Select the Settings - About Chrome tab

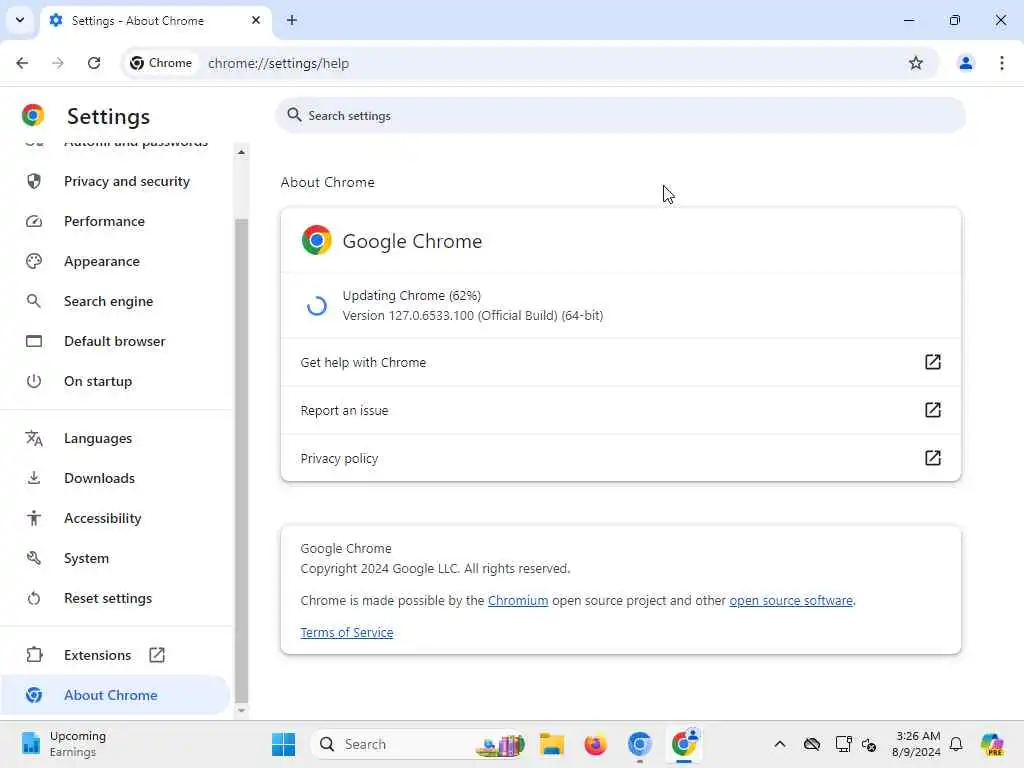155,21
